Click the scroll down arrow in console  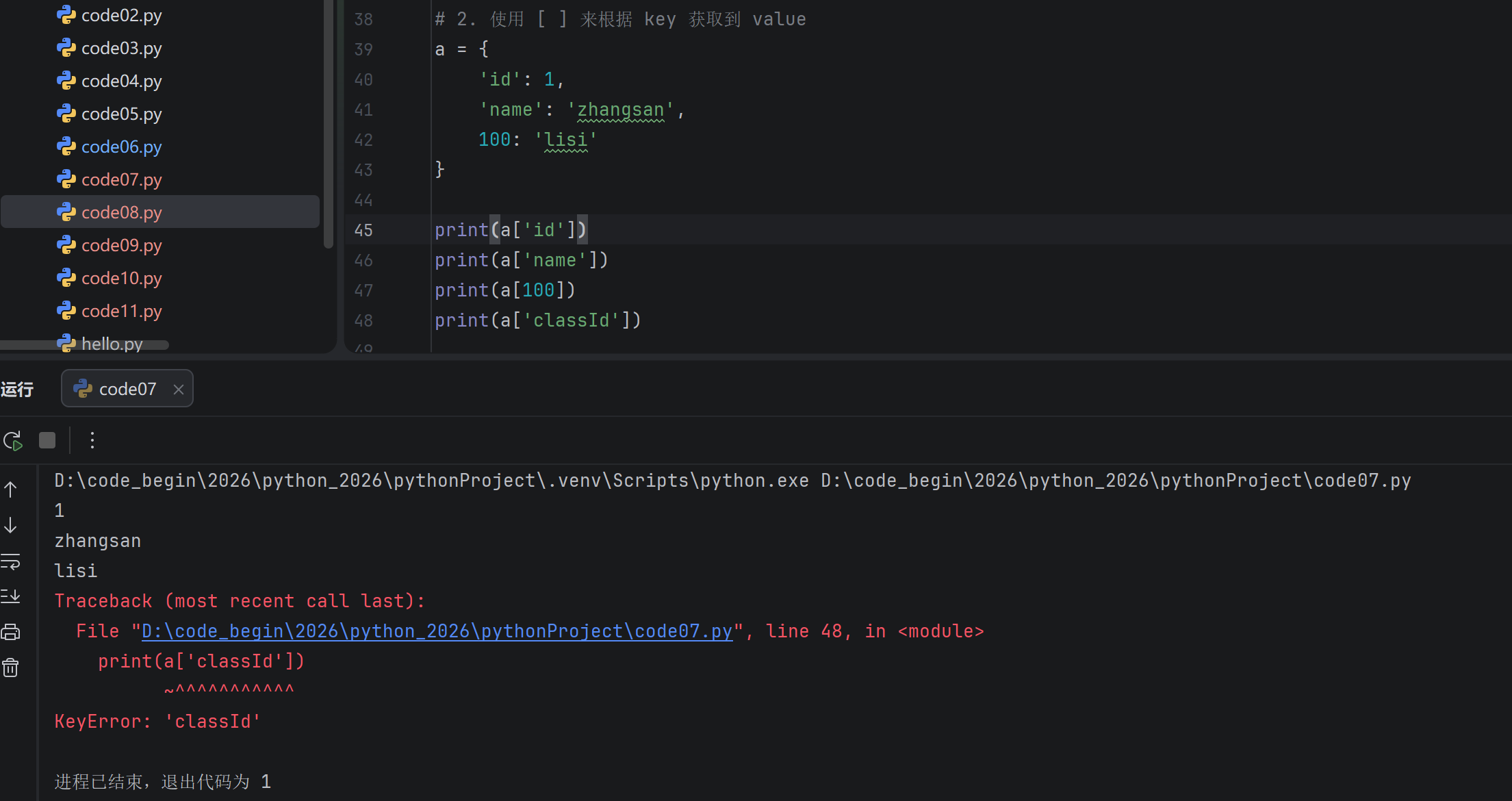click(11, 525)
